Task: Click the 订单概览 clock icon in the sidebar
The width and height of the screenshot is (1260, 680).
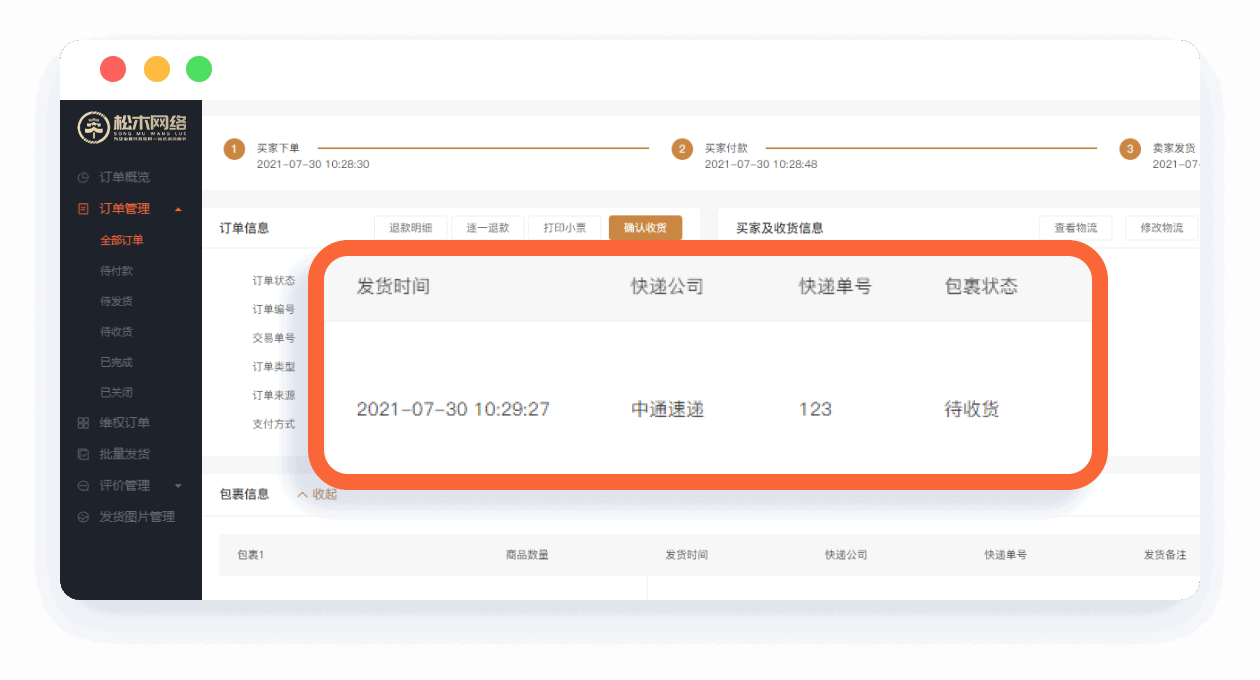Action: coord(83,177)
